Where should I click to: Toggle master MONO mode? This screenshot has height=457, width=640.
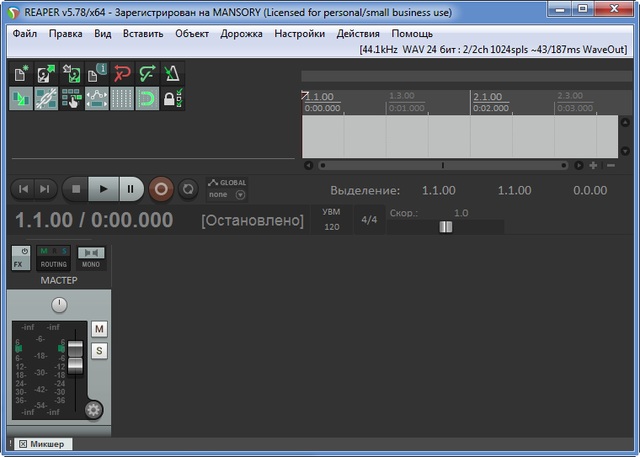(x=91, y=257)
